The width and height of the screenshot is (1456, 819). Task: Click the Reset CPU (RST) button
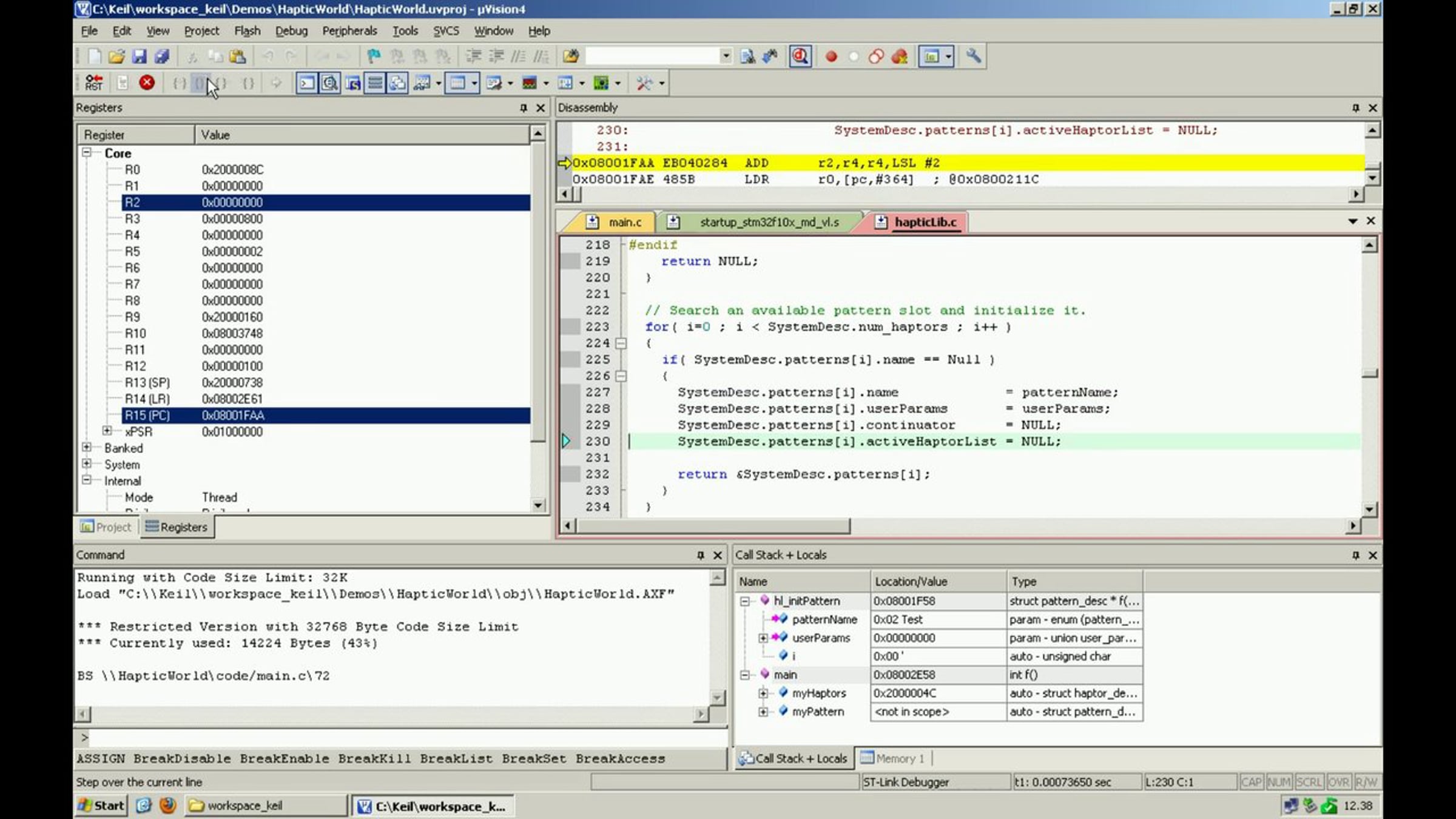[94, 83]
